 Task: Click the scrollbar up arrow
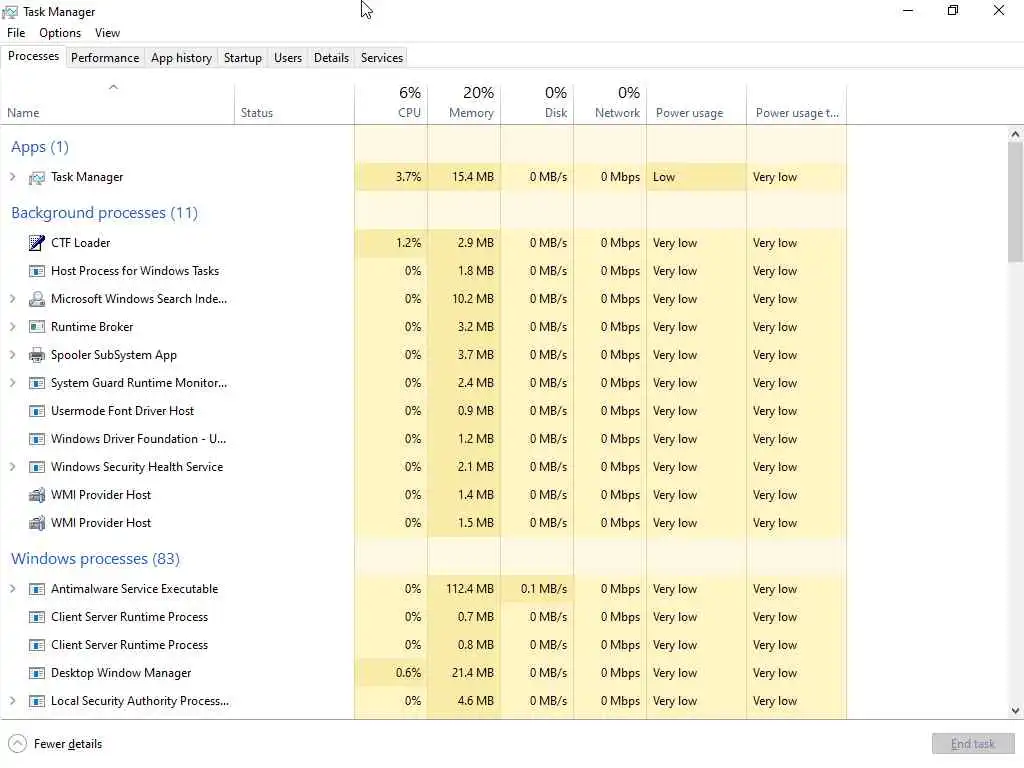pos(1015,135)
